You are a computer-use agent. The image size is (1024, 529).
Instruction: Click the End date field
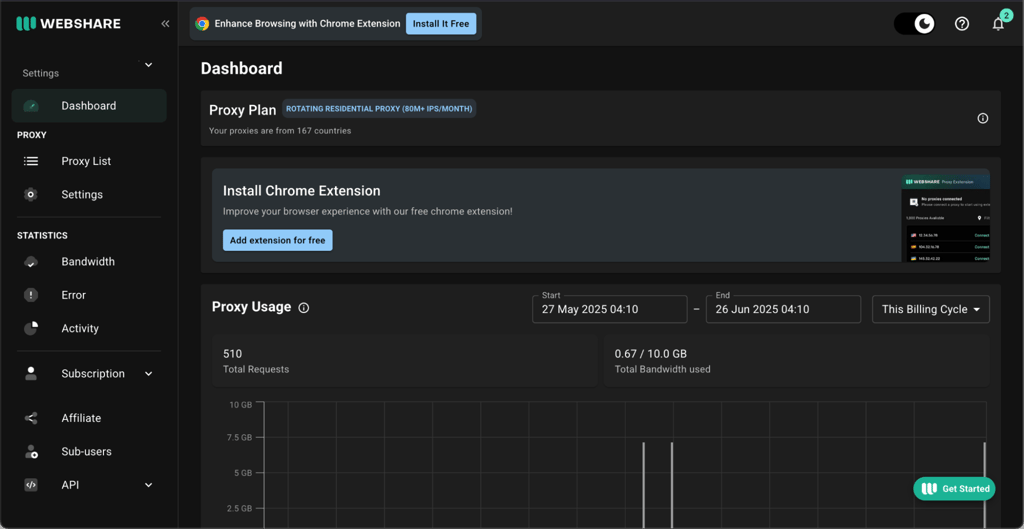(783, 310)
